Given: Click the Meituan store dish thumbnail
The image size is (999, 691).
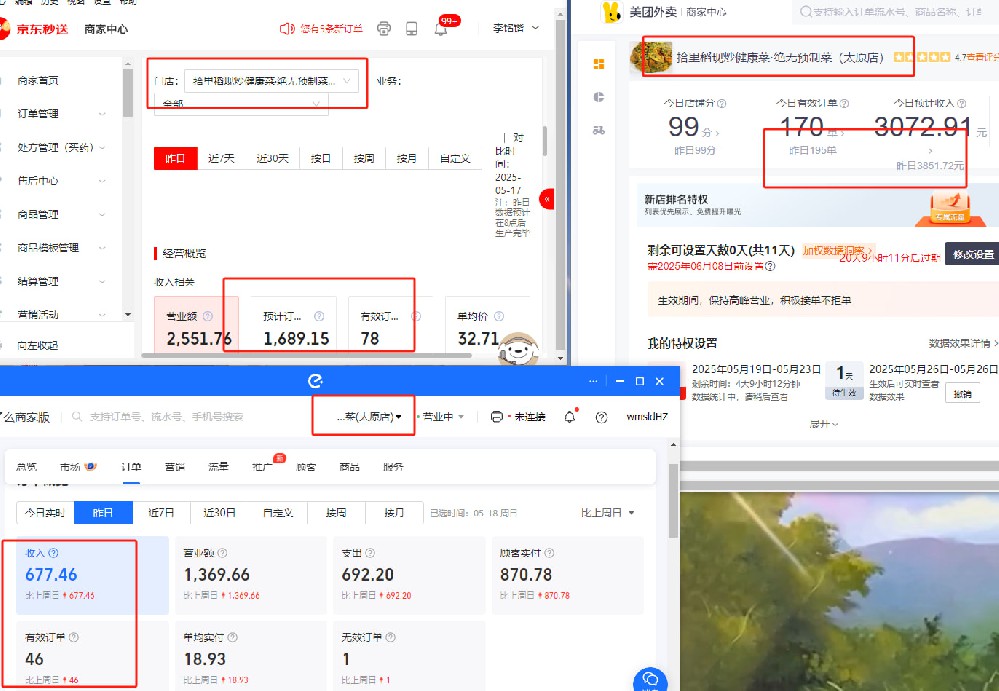Looking at the screenshot, I should coord(650,57).
